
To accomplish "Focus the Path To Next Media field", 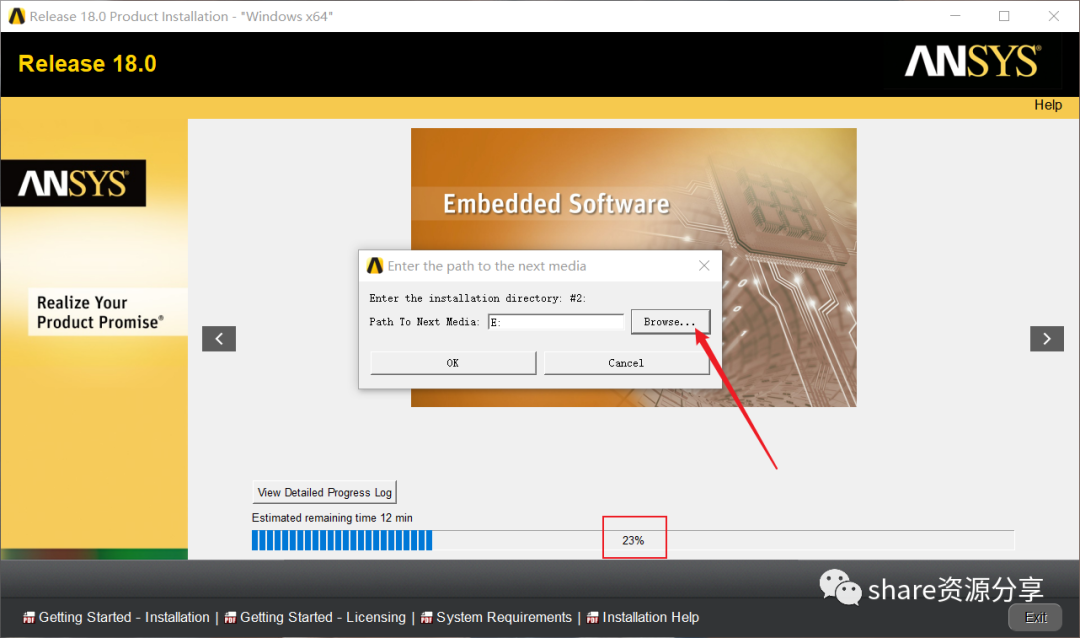I will pos(556,322).
